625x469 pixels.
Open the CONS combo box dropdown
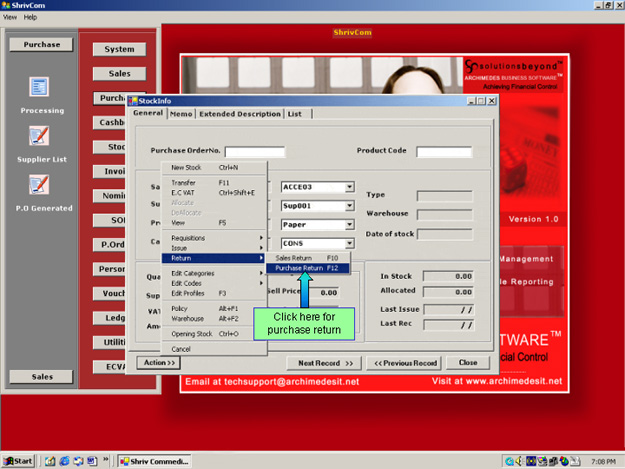pos(350,243)
